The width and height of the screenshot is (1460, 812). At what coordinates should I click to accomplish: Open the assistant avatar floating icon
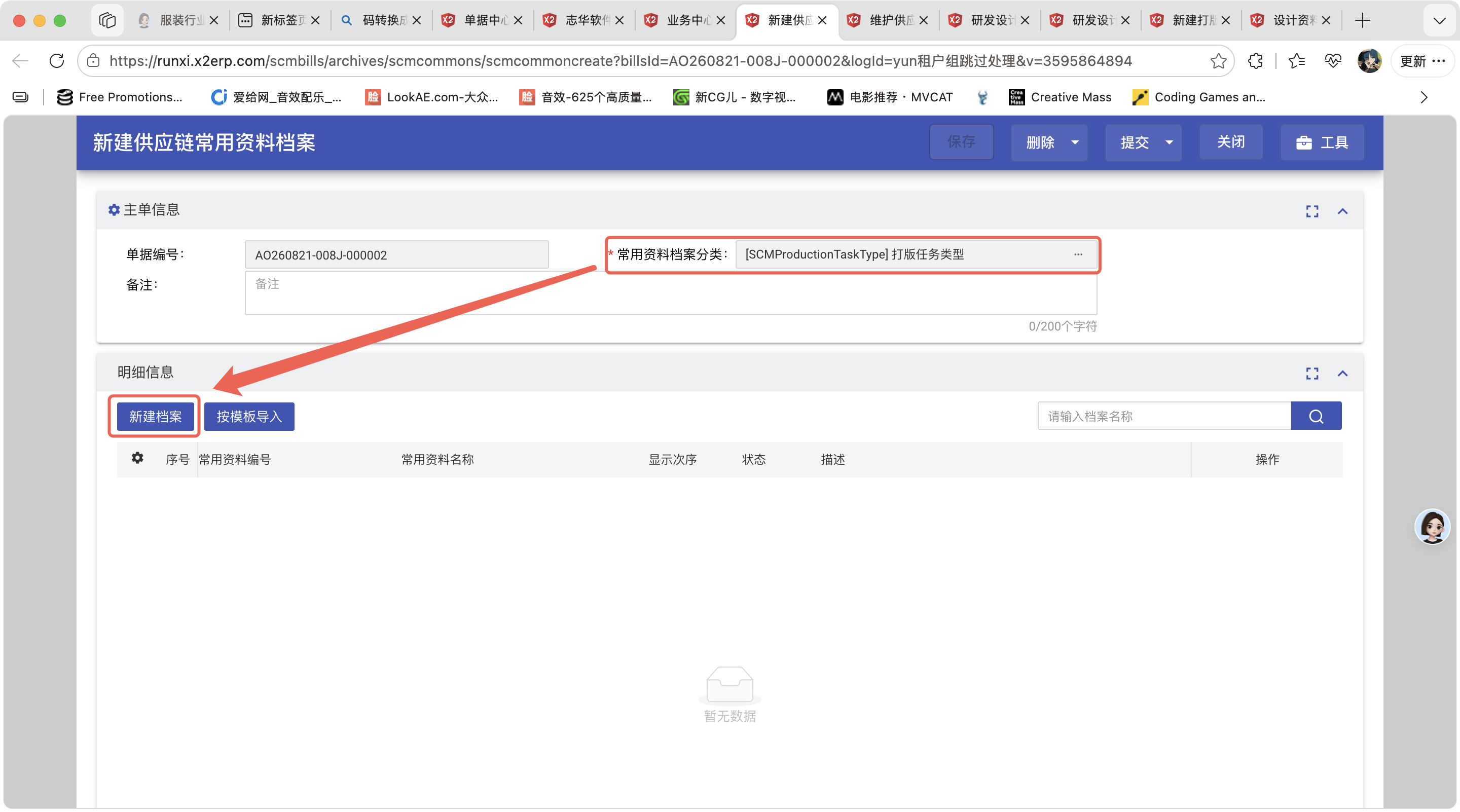point(1432,527)
